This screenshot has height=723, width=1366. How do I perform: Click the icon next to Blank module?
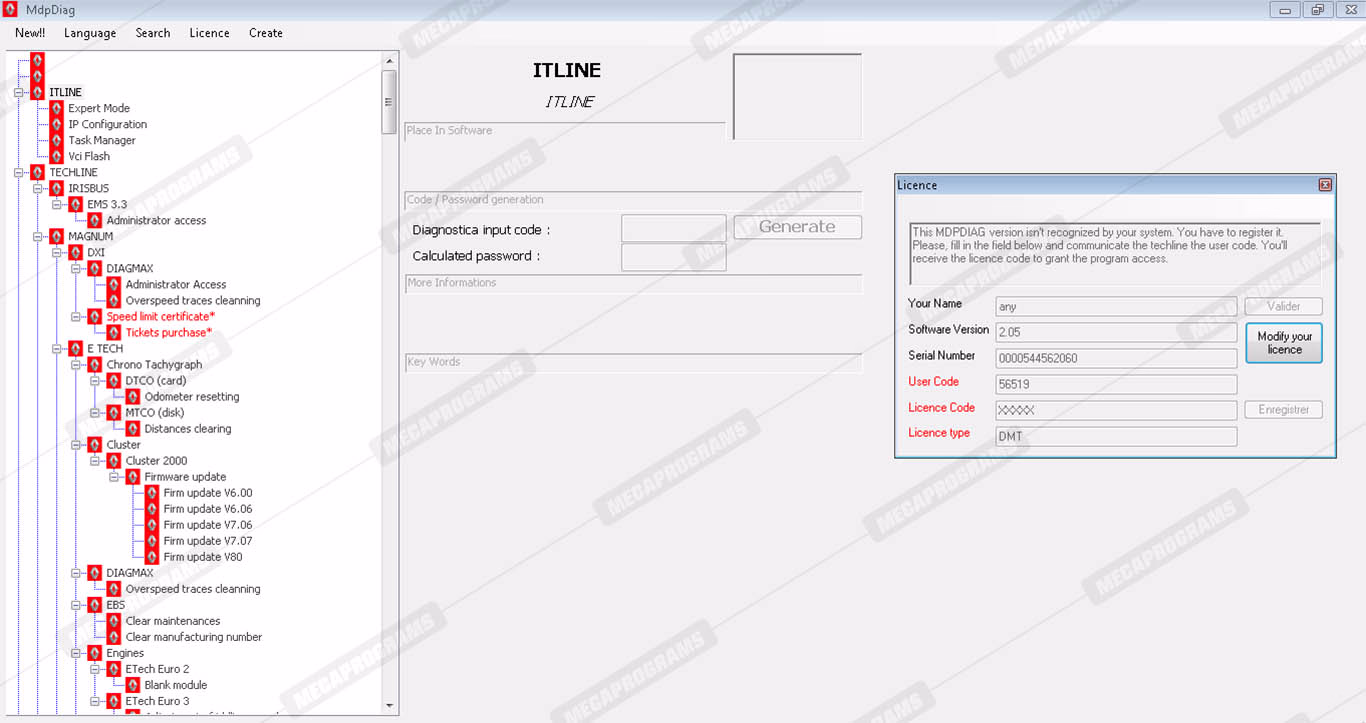click(x=132, y=685)
